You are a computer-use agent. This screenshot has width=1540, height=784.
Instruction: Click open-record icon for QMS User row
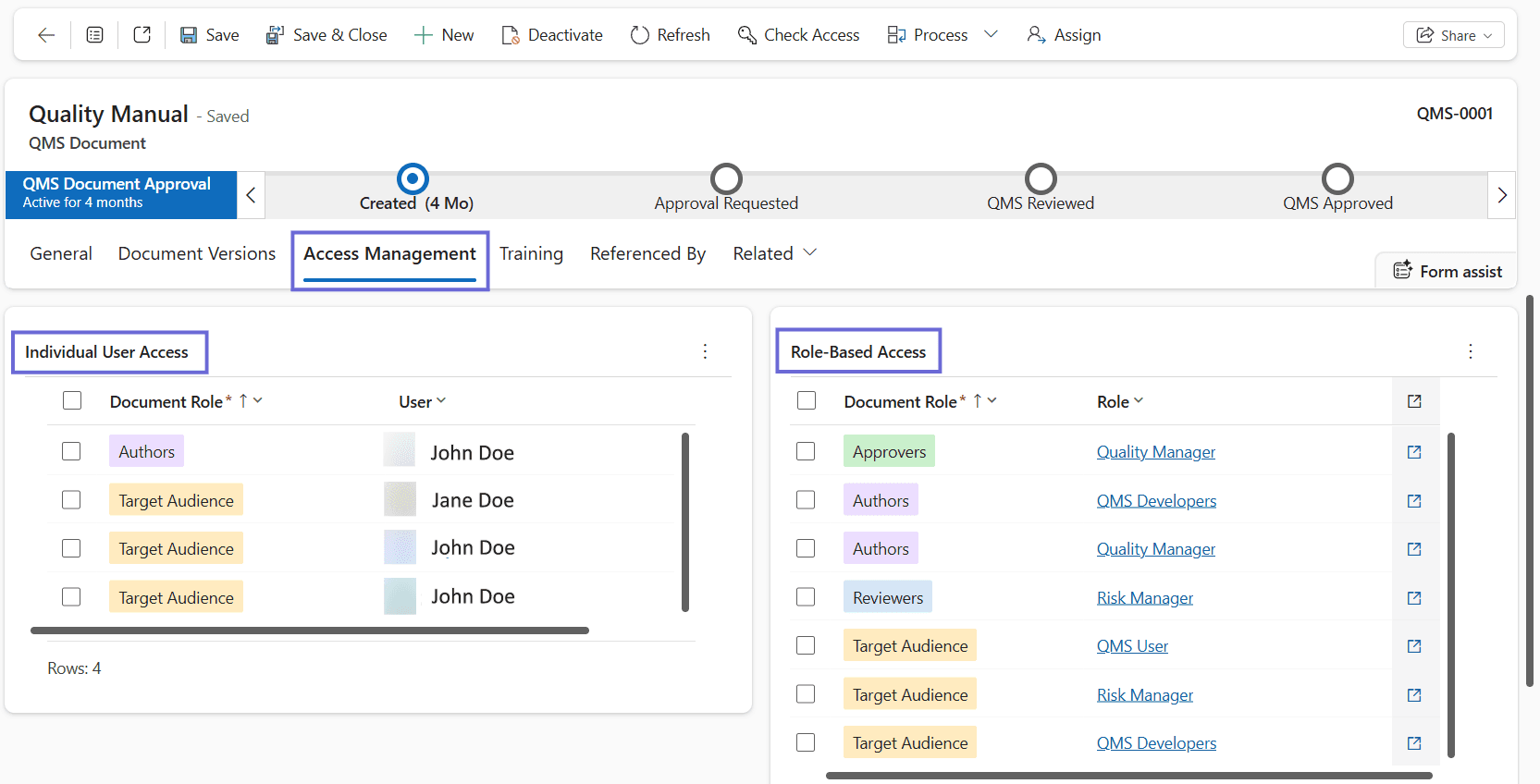click(1414, 646)
